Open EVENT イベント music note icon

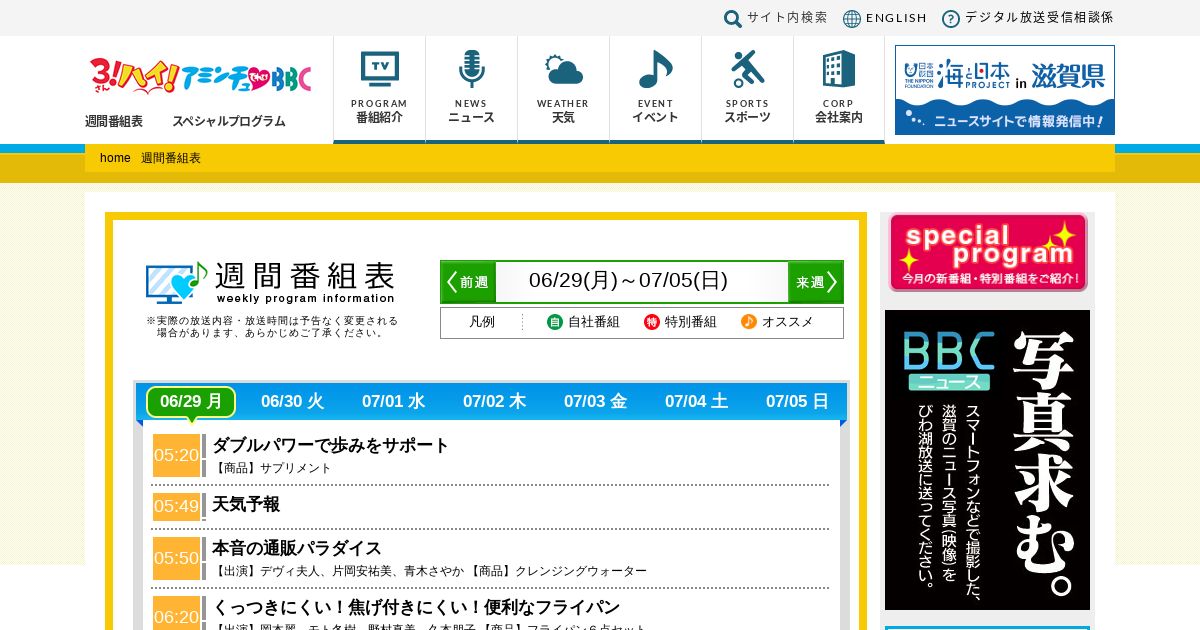click(656, 69)
